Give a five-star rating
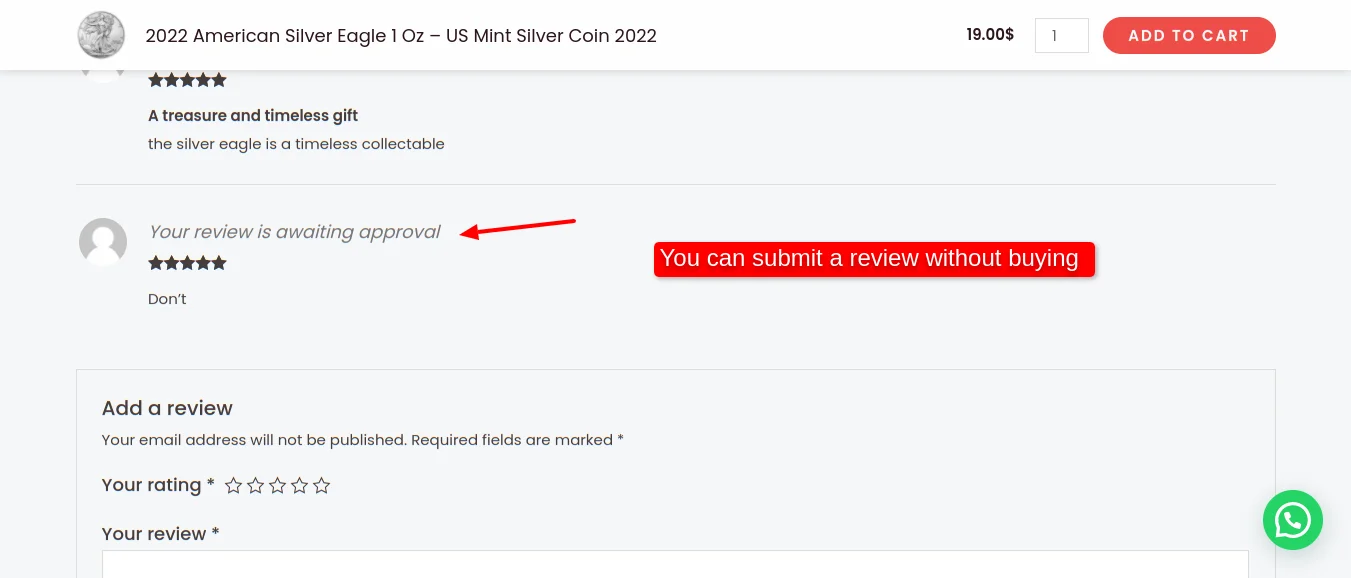 [x=321, y=485]
